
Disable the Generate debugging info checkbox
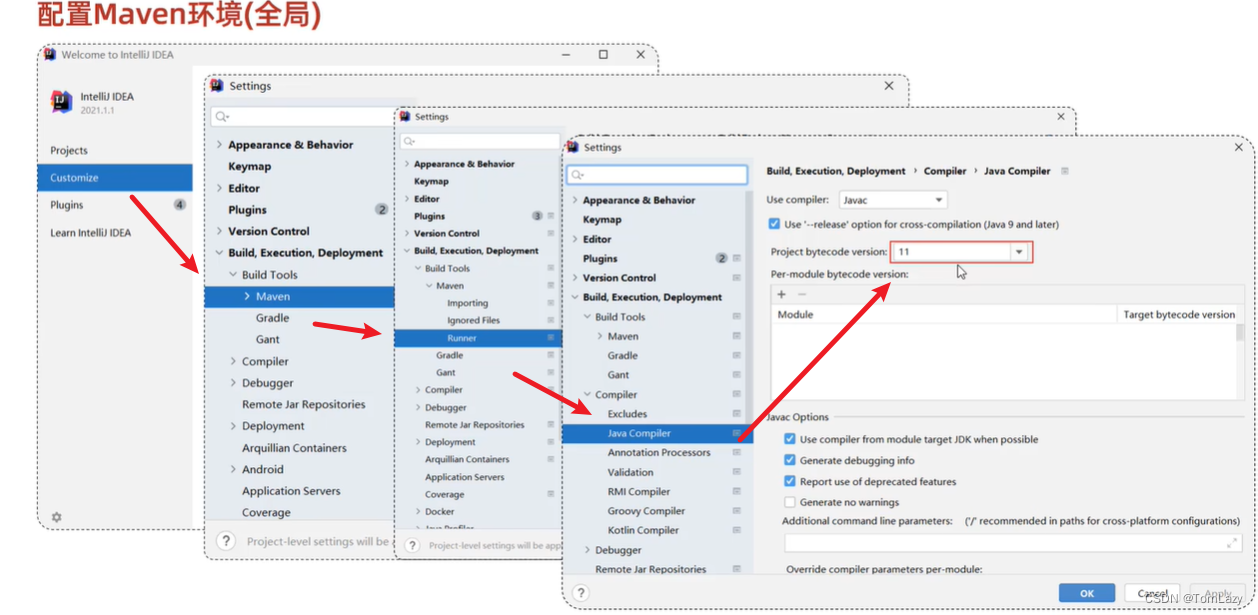click(x=790, y=458)
